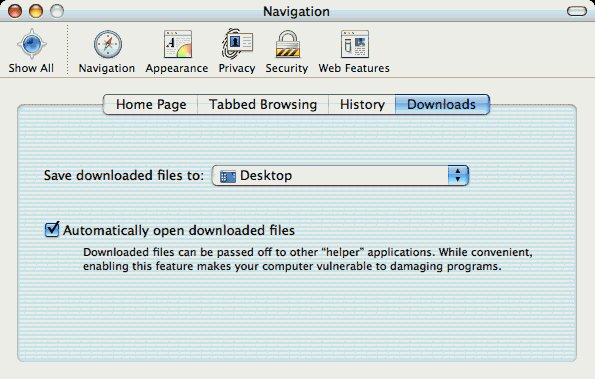This screenshot has height=379, width=595.
Task: Uncheck Automatically open downloaded files
Action: pos(52,230)
